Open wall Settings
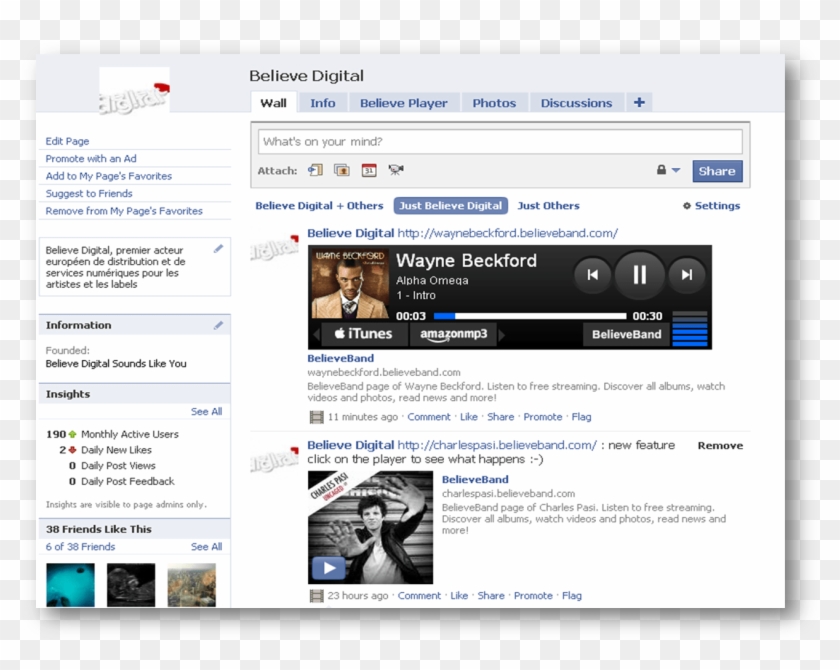The width and height of the screenshot is (840, 670). [x=711, y=206]
